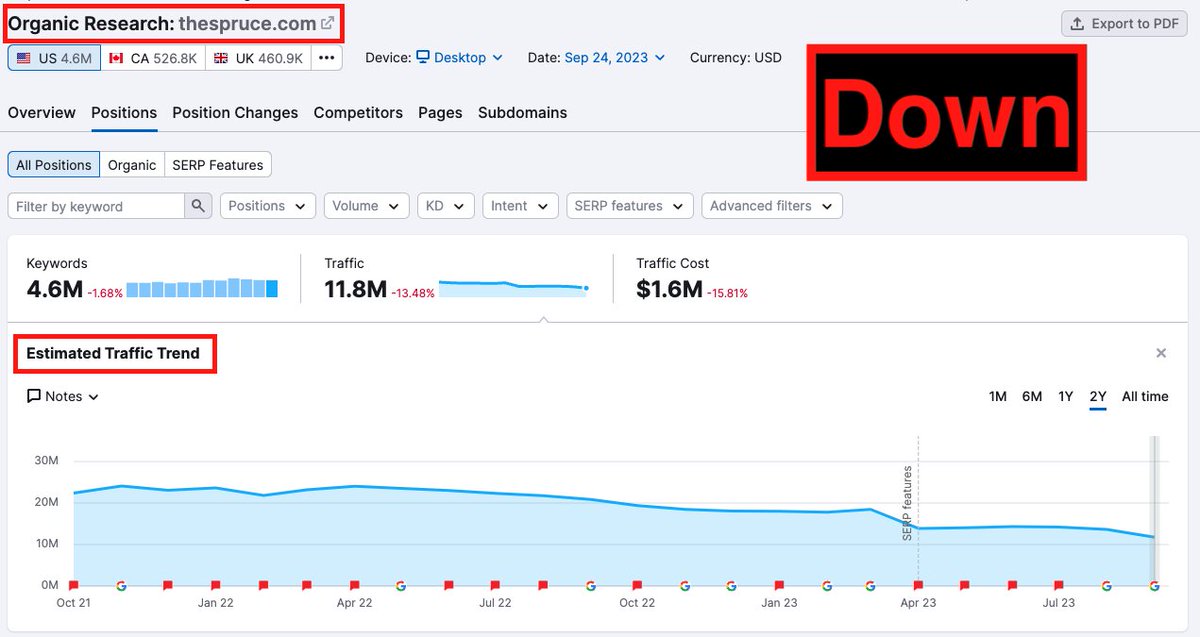The width and height of the screenshot is (1200, 637).
Task: Click the Google update icon between Apr 22 and Jul 22
Action: click(x=401, y=586)
